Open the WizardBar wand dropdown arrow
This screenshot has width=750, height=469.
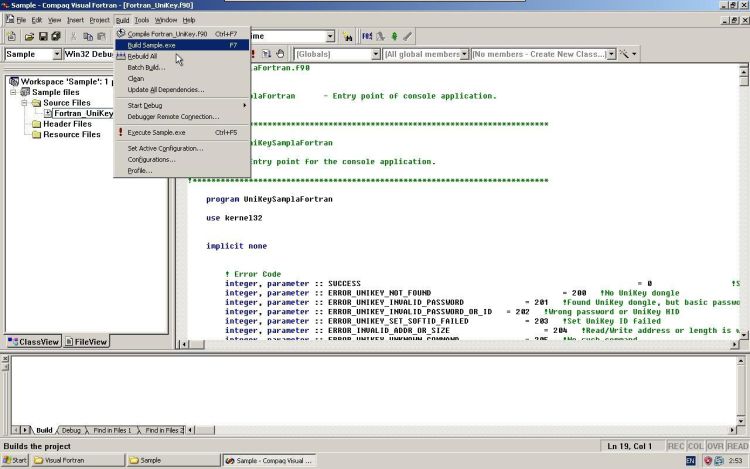point(634,54)
